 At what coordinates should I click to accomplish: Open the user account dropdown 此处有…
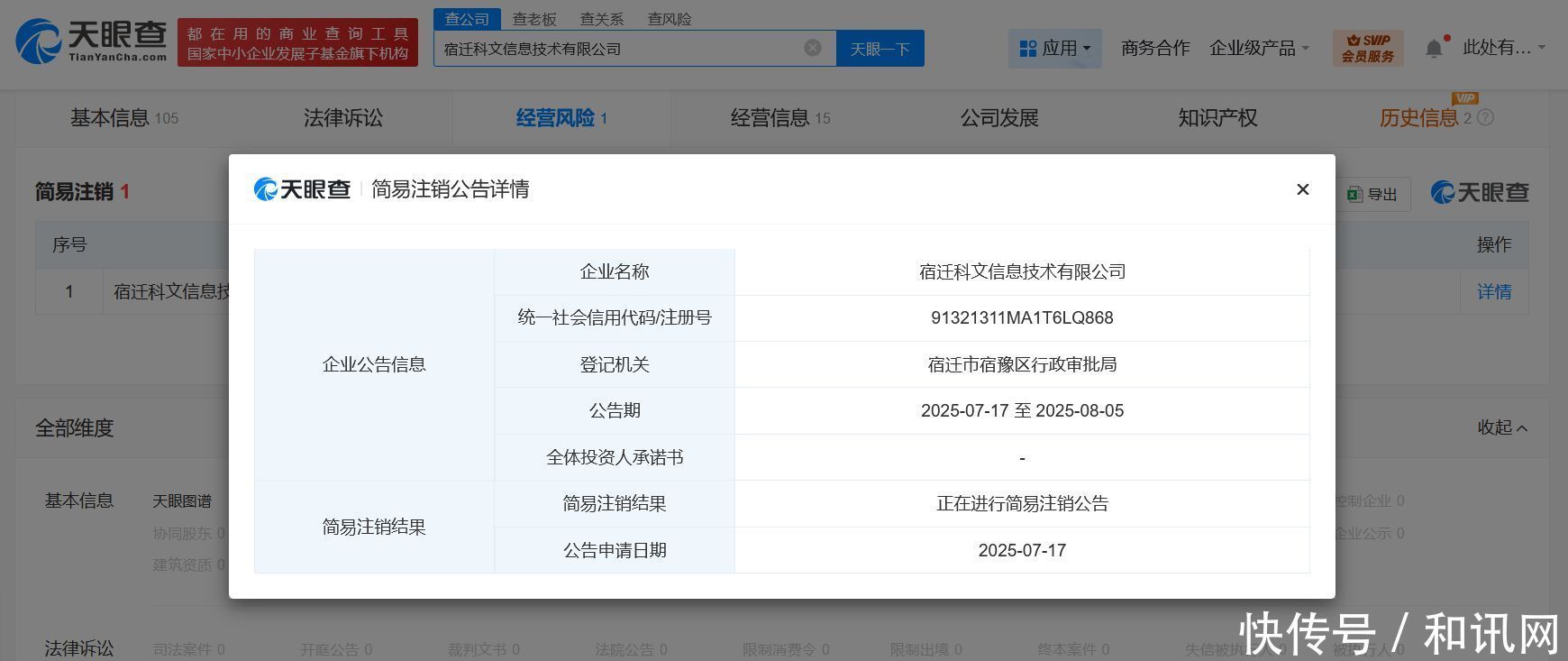(1503, 49)
